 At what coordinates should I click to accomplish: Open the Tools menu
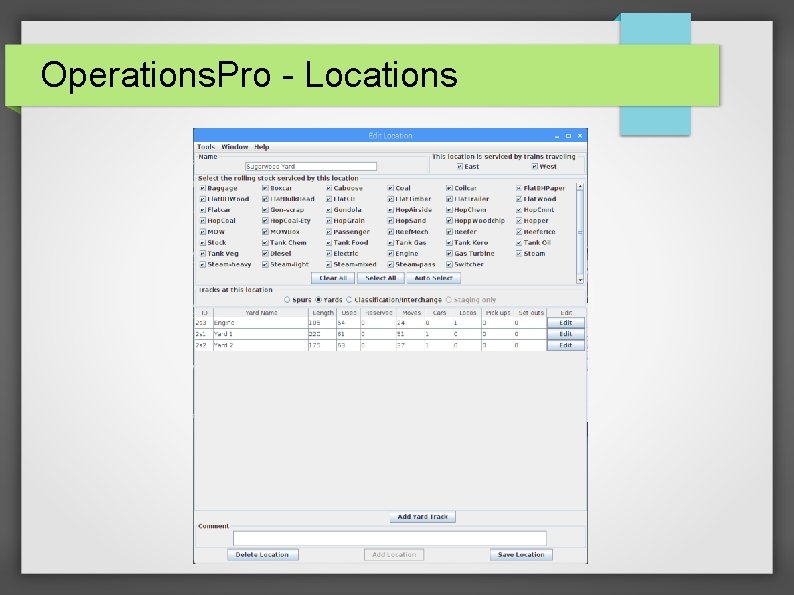coord(206,147)
